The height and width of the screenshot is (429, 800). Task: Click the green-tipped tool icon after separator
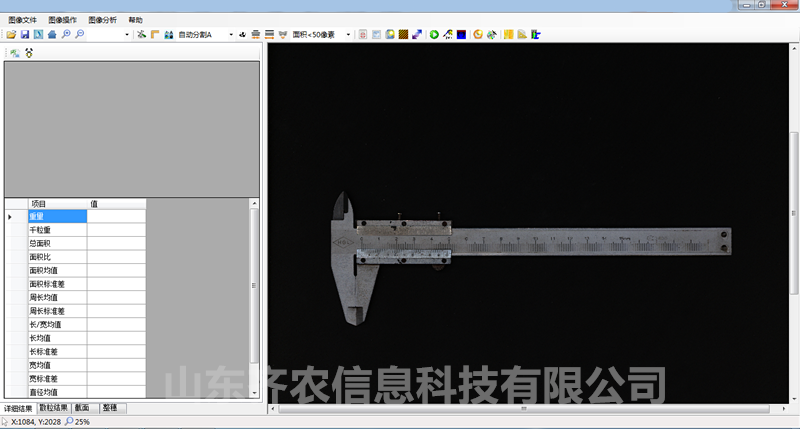tap(141, 34)
